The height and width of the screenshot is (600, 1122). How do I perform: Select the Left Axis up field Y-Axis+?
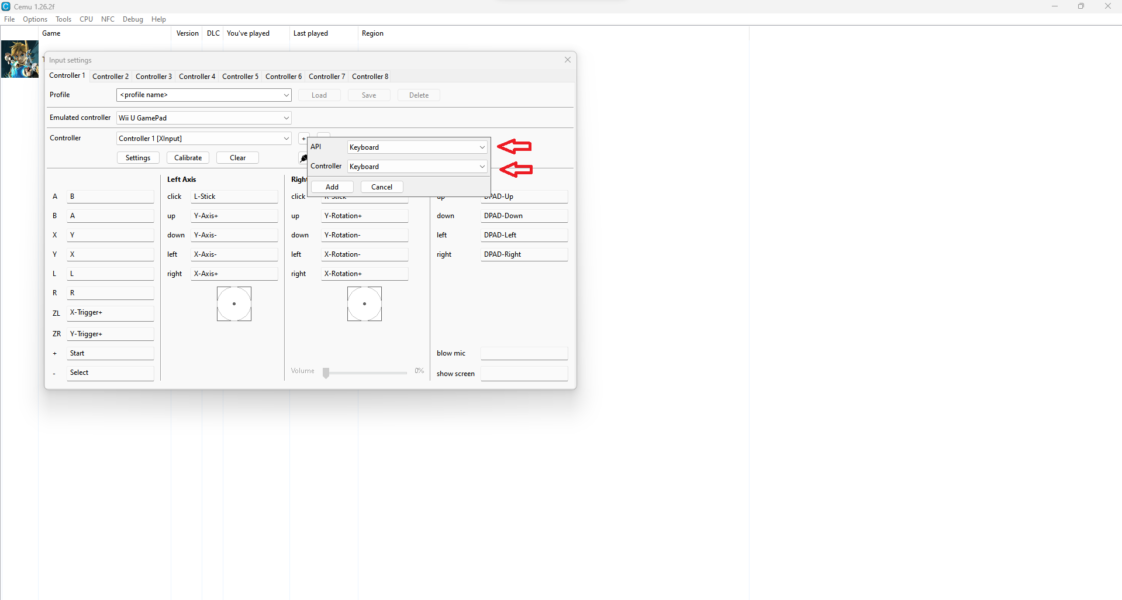234,216
